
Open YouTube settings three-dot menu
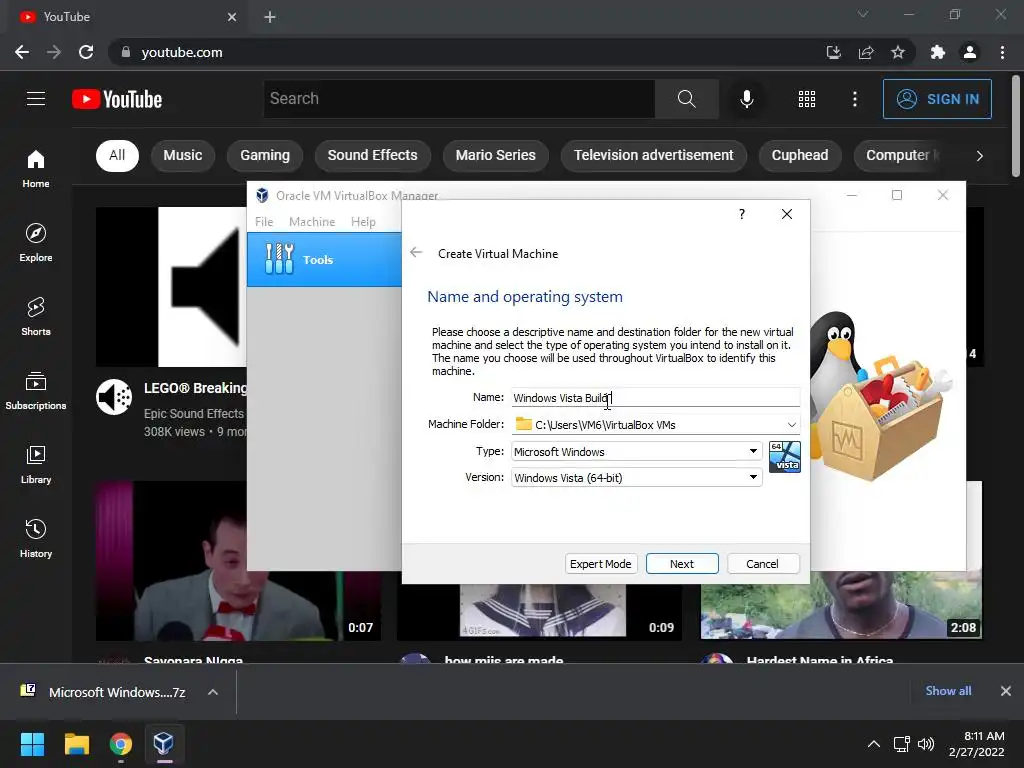click(x=854, y=99)
